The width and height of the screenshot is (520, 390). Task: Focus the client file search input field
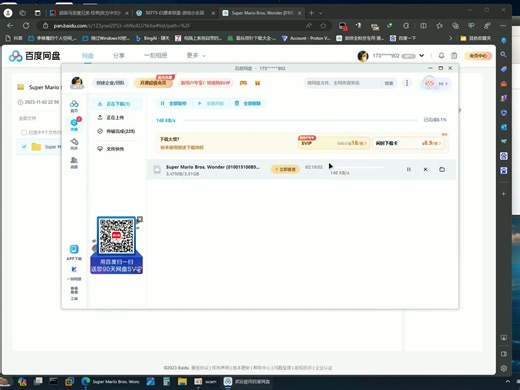pos(343,83)
